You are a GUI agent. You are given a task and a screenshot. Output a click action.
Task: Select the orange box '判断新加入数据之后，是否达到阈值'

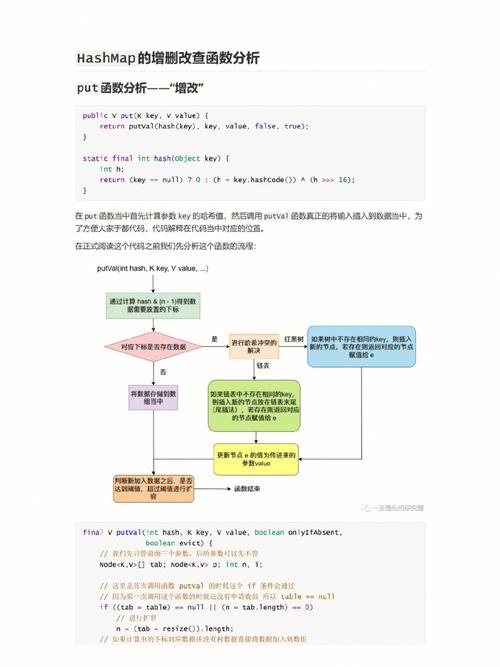coord(154,488)
